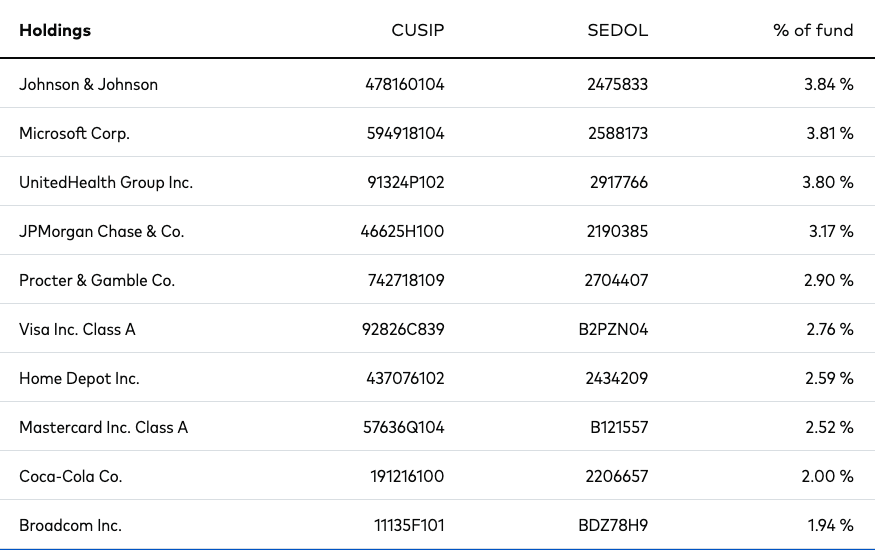Click the Holdings column header
875x551 pixels.
tap(55, 30)
